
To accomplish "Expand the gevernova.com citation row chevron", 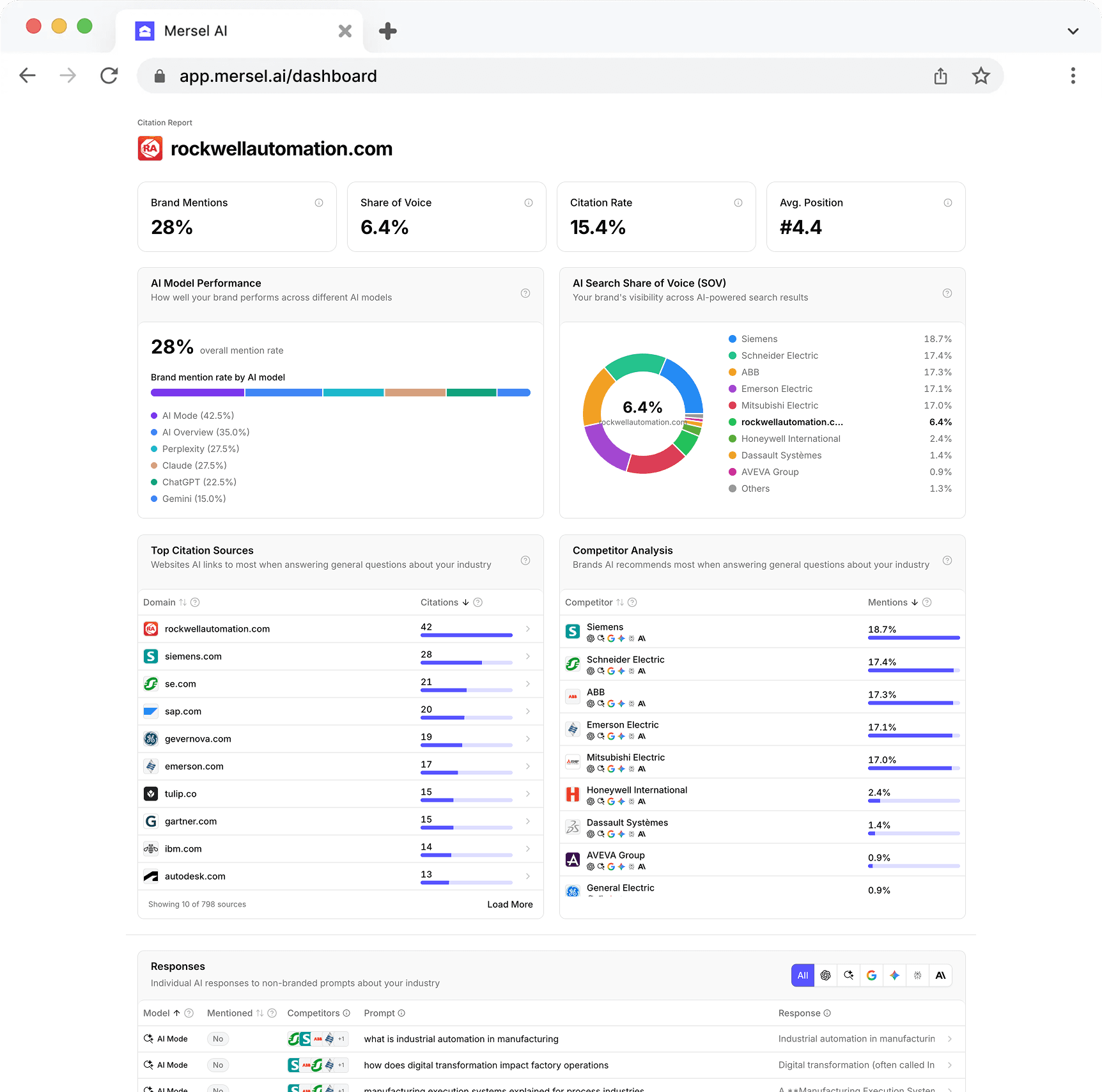I will coord(527,739).
